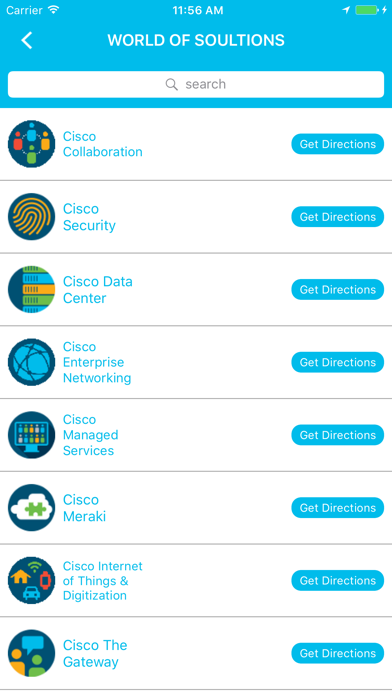Get directions to Cisco Meraki
Image resolution: width=392 pixels, height=696 pixels.
[338, 508]
